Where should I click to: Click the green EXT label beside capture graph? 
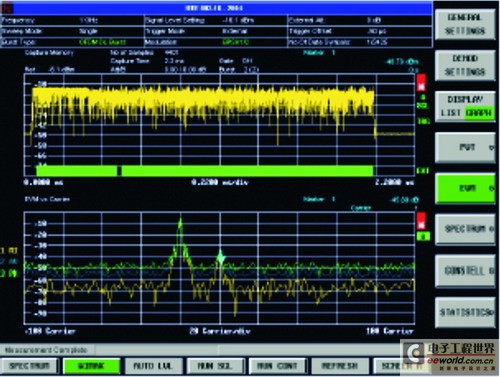tap(423, 171)
